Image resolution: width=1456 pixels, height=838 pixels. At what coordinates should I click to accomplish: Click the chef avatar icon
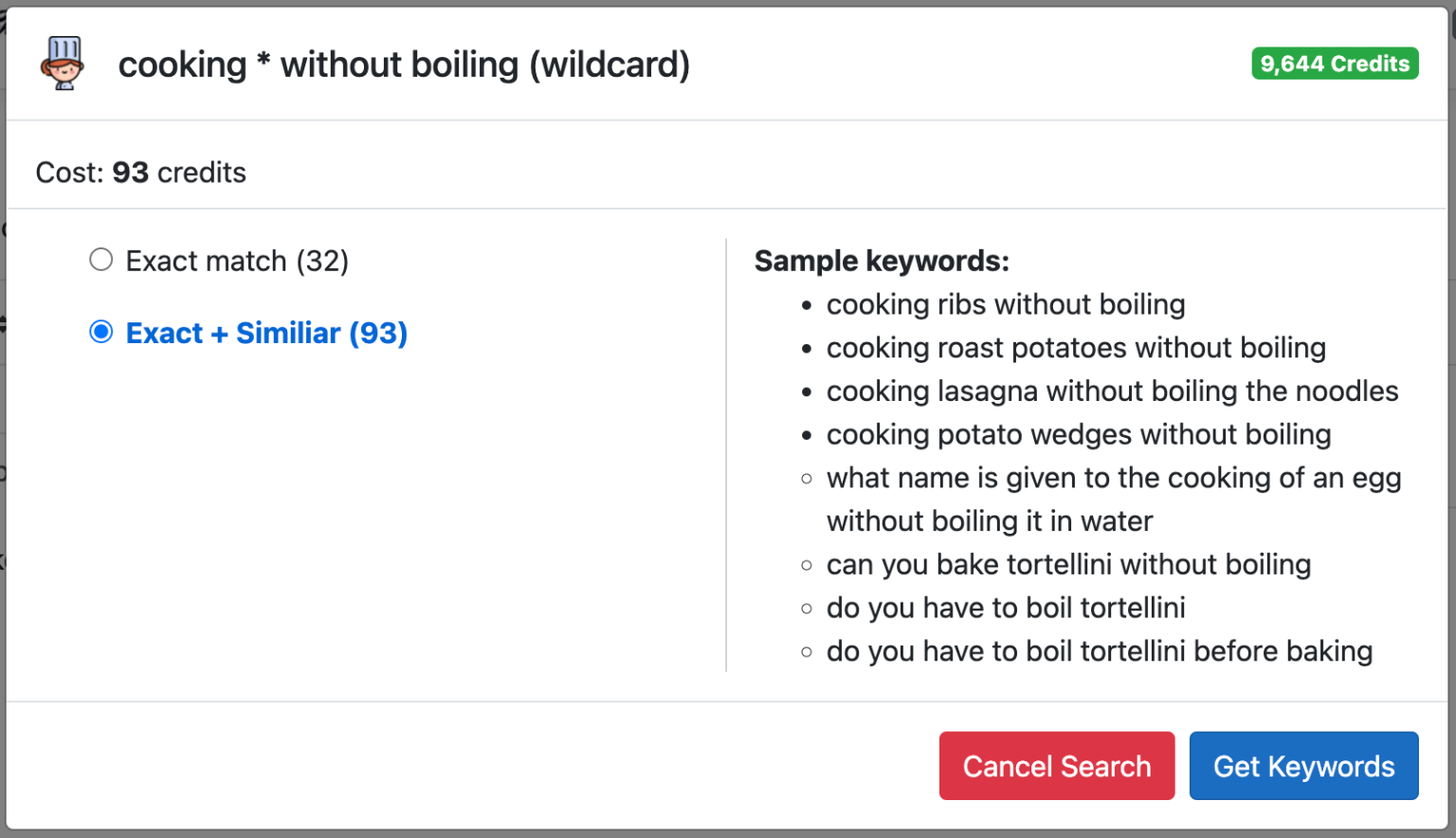click(x=62, y=64)
